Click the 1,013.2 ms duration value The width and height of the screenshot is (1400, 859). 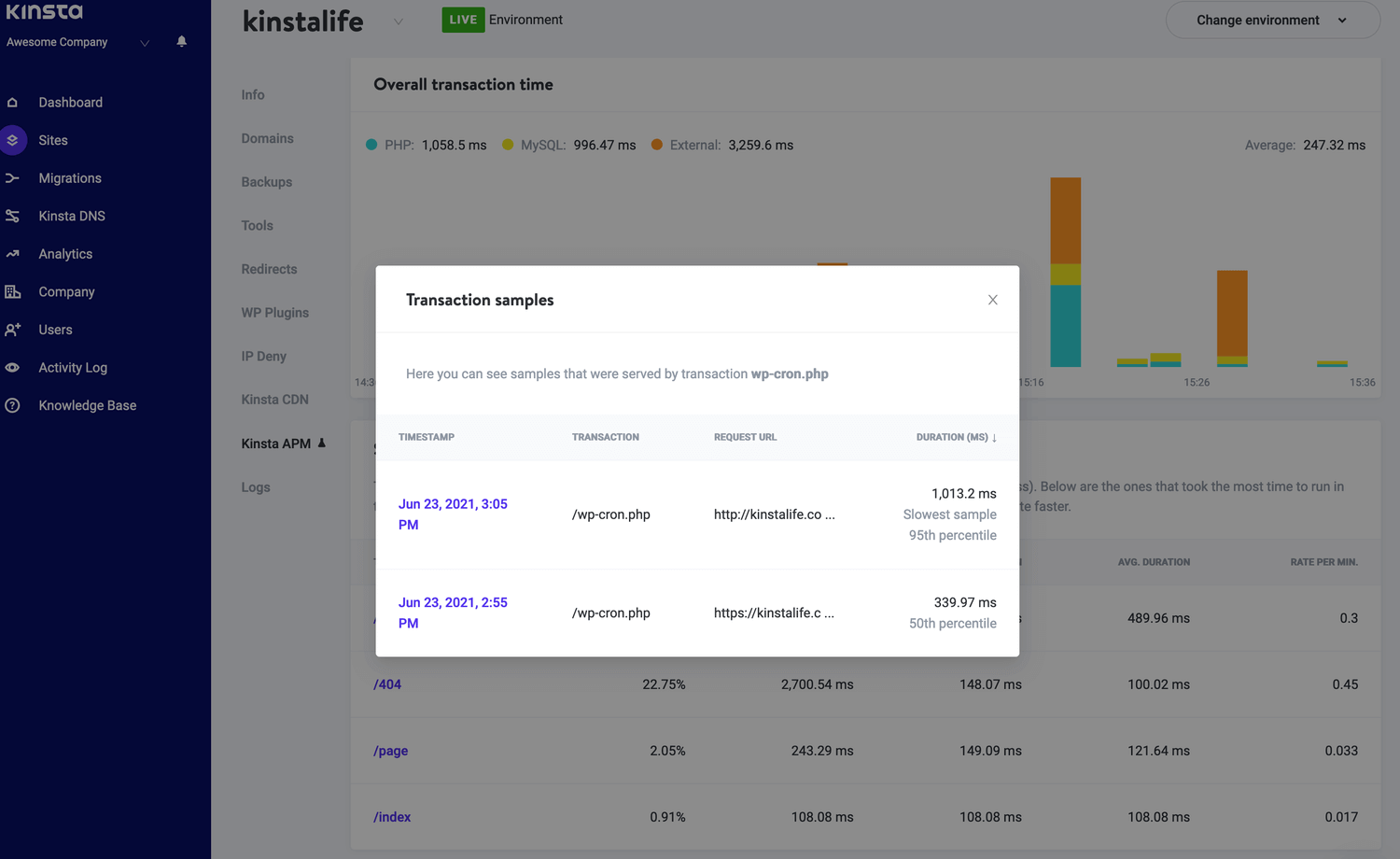click(x=964, y=493)
